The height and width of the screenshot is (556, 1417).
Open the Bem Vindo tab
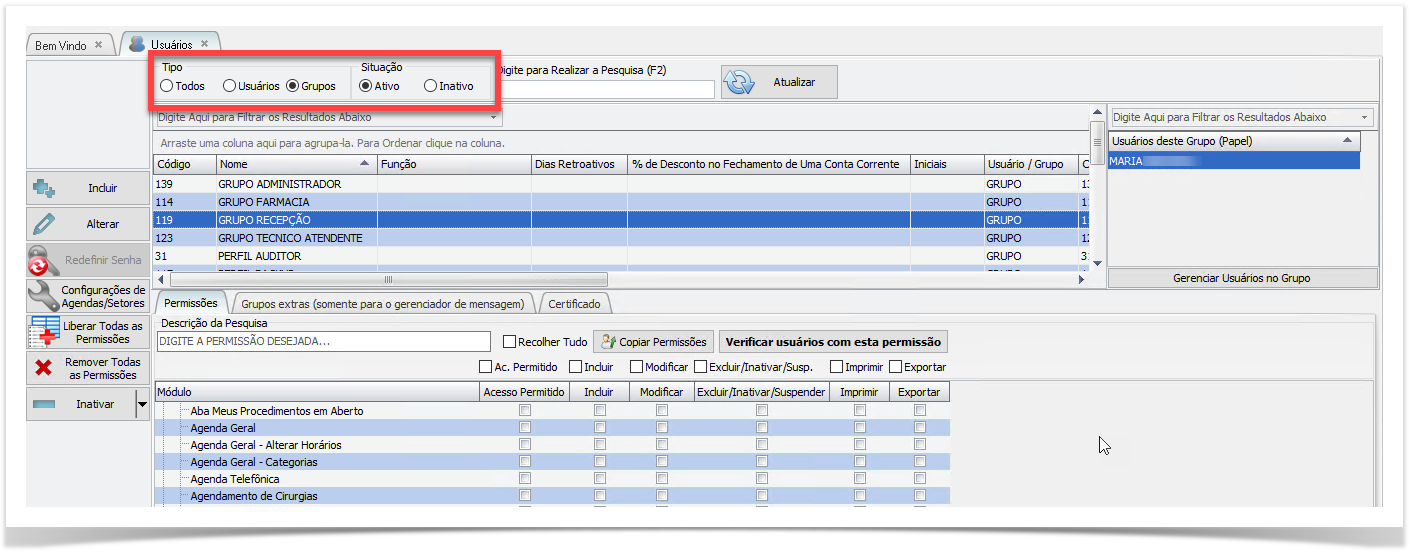pyautogui.click(x=61, y=45)
